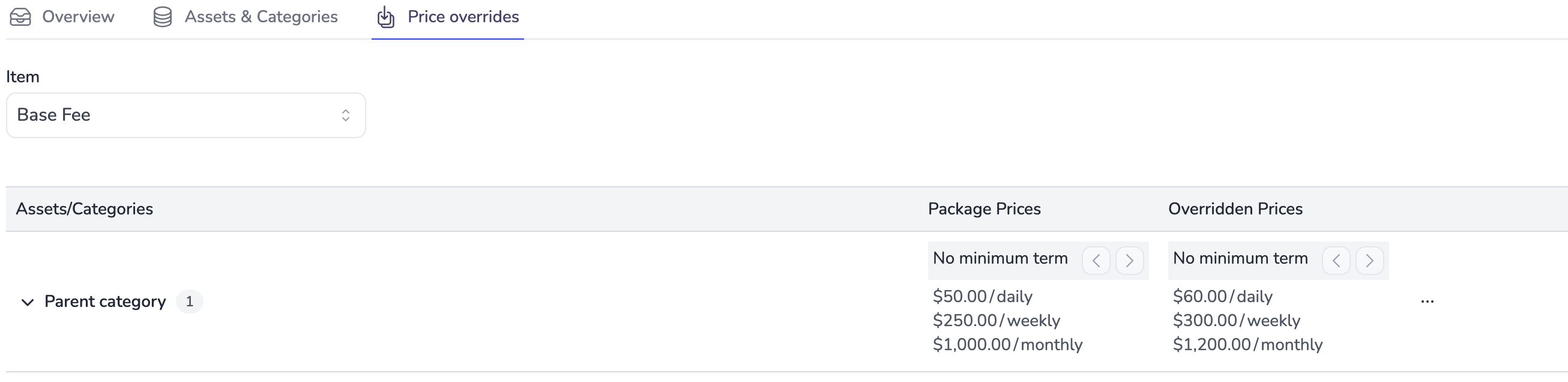Screen dimensions: 1568x382
Task: Click the Assets & Categories database icon
Action: tap(163, 17)
